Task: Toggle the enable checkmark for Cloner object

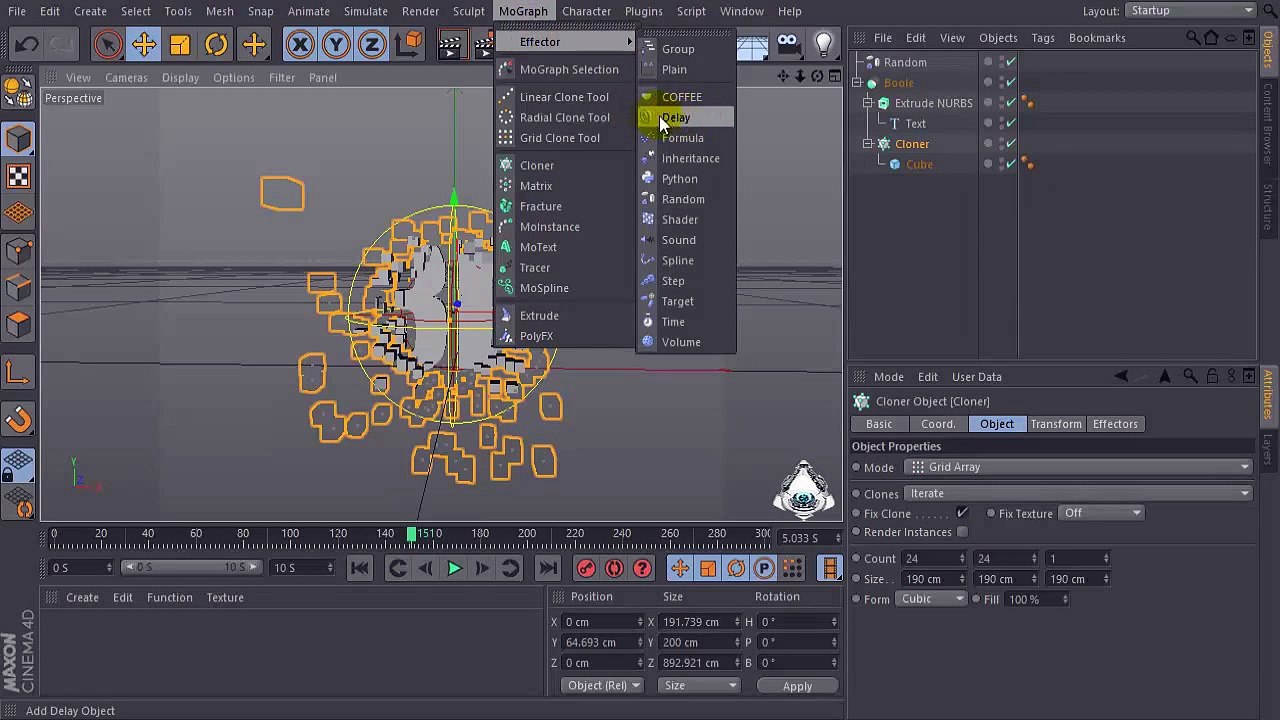Action: click(1011, 144)
